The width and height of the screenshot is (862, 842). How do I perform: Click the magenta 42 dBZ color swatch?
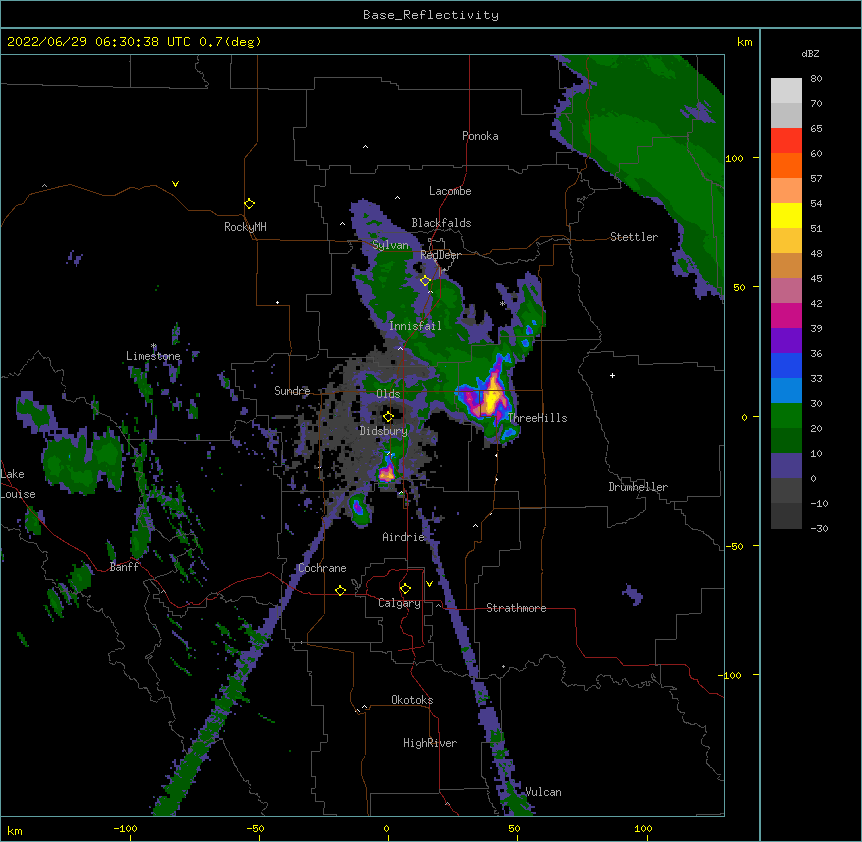[x=786, y=315]
